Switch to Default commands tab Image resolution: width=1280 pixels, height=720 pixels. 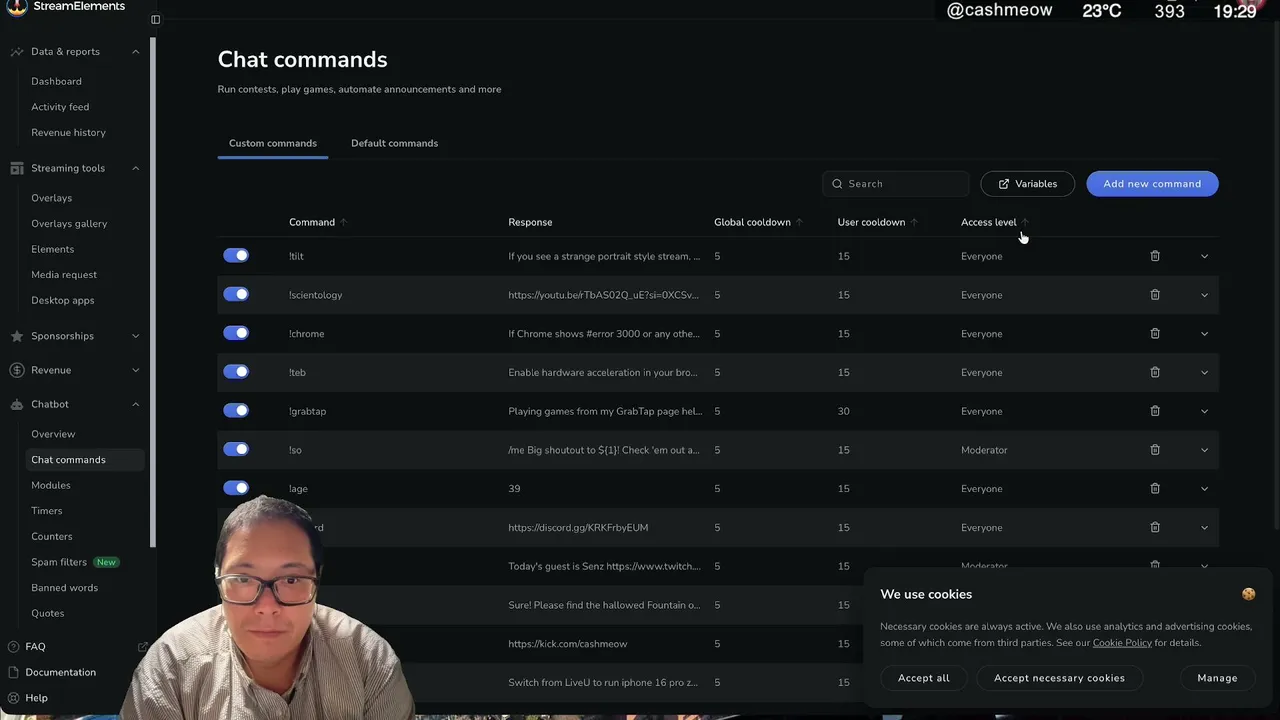(394, 143)
